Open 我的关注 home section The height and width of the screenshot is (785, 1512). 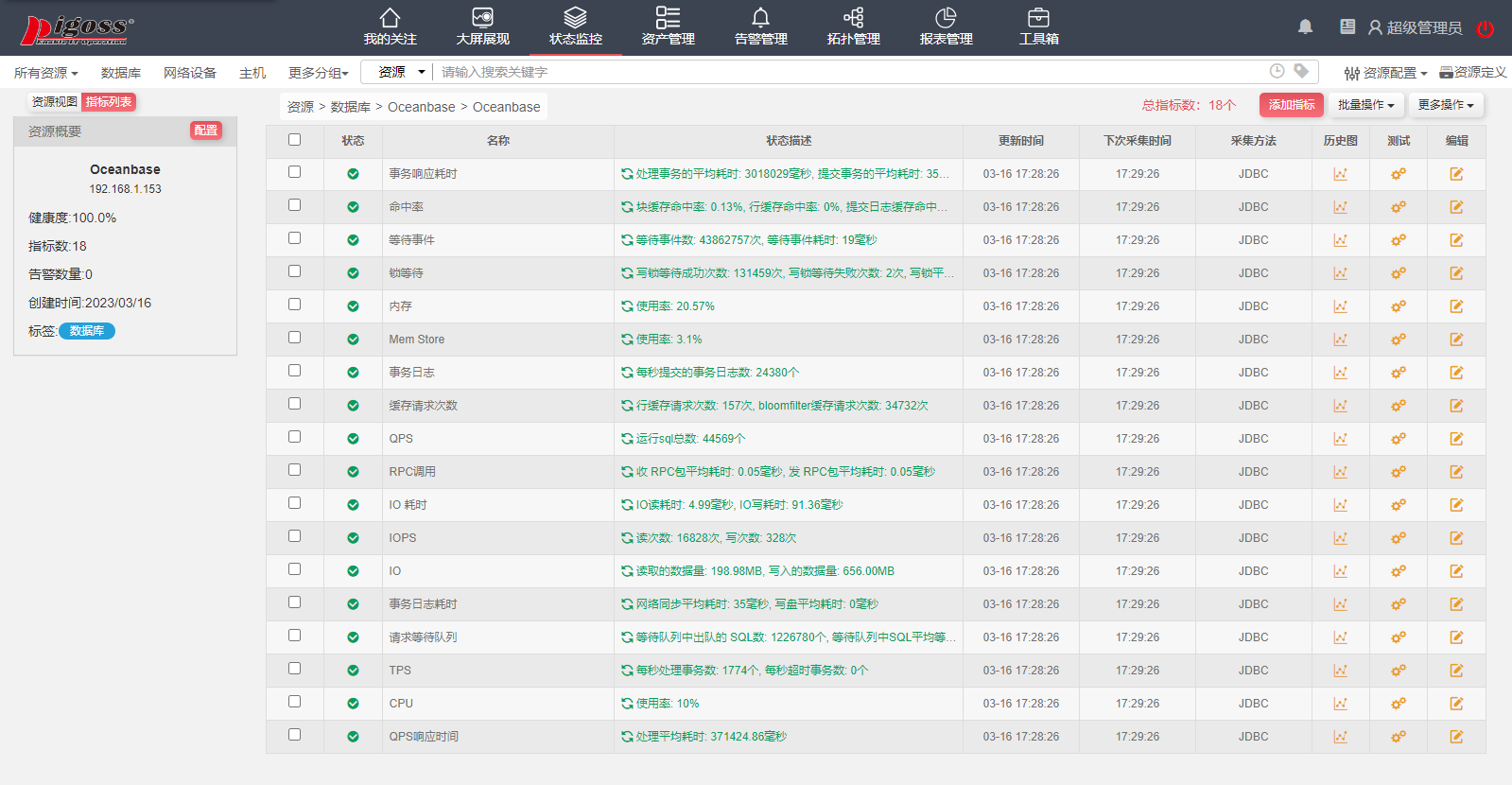click(x=390, y=27)
